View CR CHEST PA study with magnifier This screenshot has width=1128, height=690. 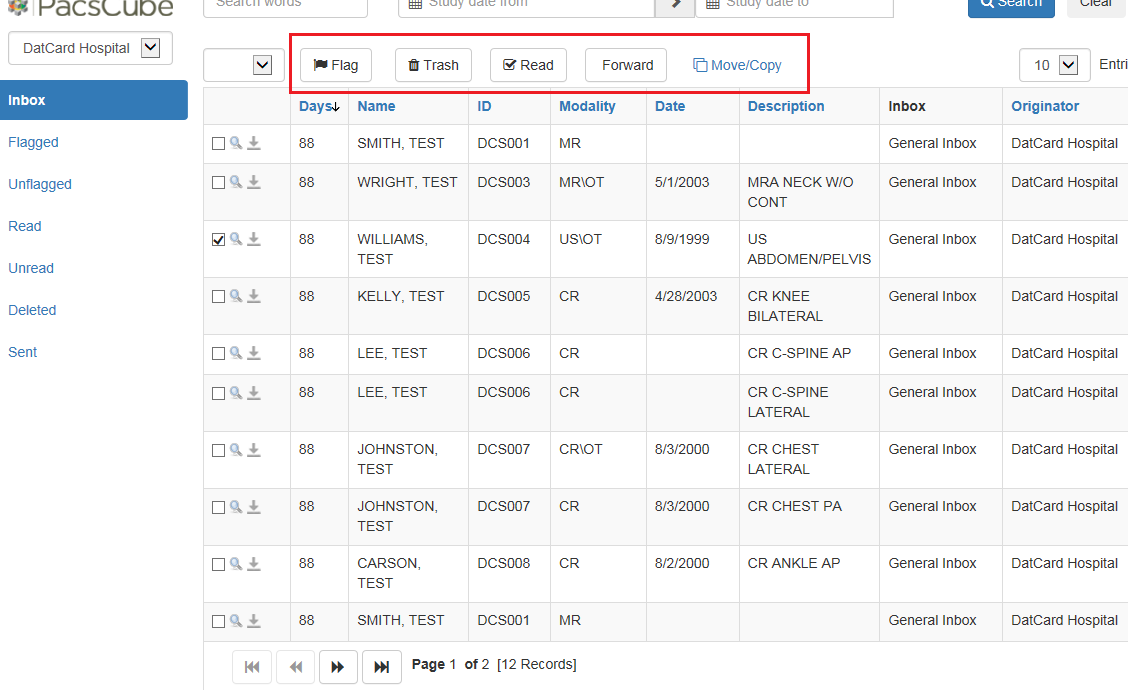point(236,506)
